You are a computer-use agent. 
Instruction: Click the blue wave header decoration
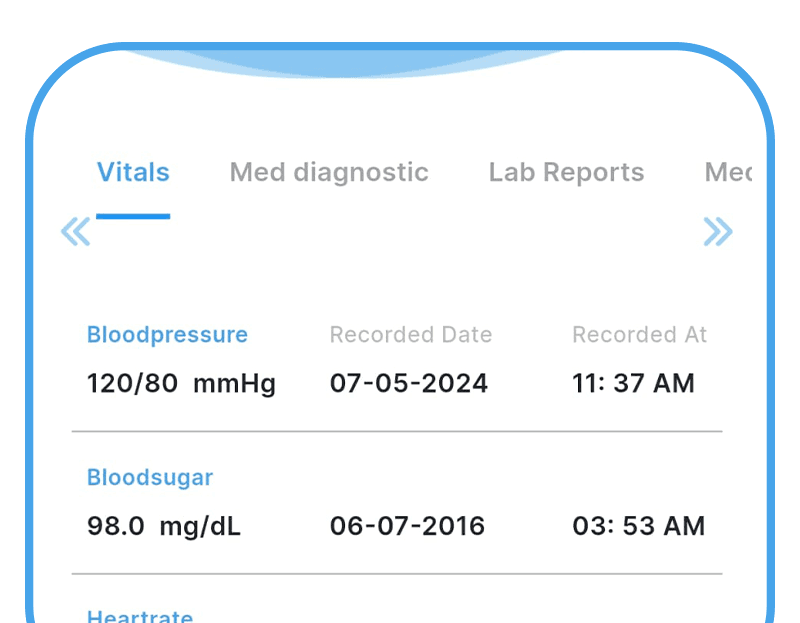tap(347, 64)
